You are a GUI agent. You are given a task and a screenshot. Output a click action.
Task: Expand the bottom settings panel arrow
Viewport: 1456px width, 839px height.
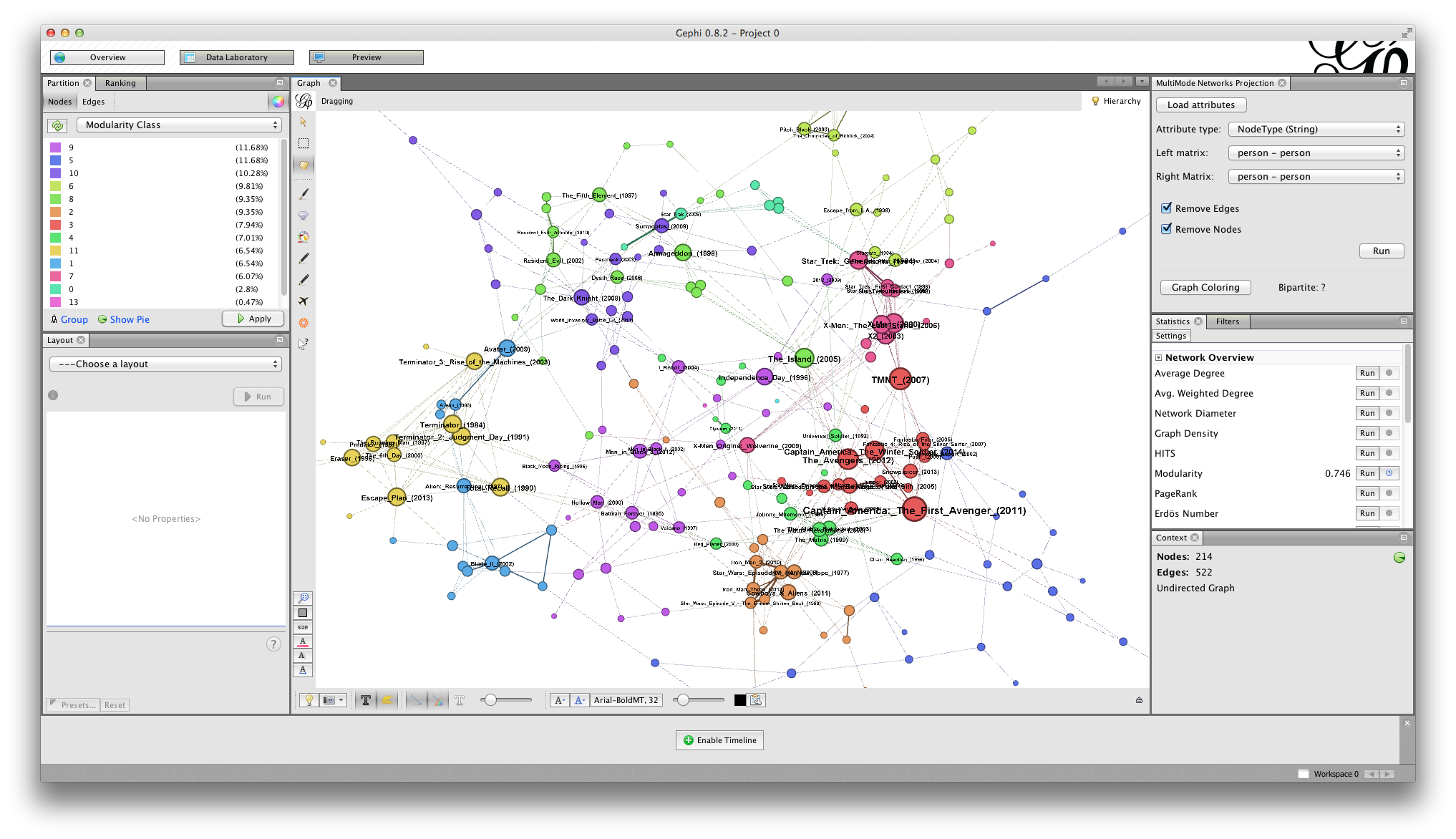pyautogui.click(x=1139, y=700)
